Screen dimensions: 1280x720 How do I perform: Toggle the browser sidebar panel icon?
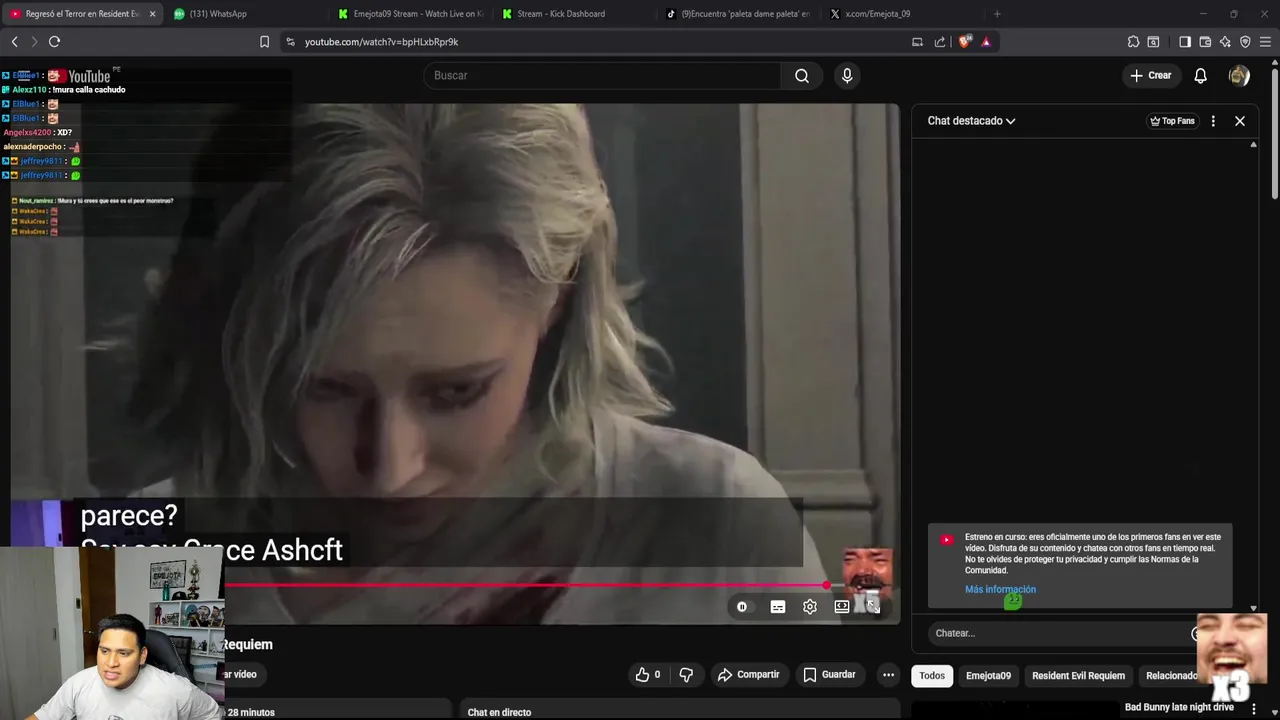point(1185,42)
